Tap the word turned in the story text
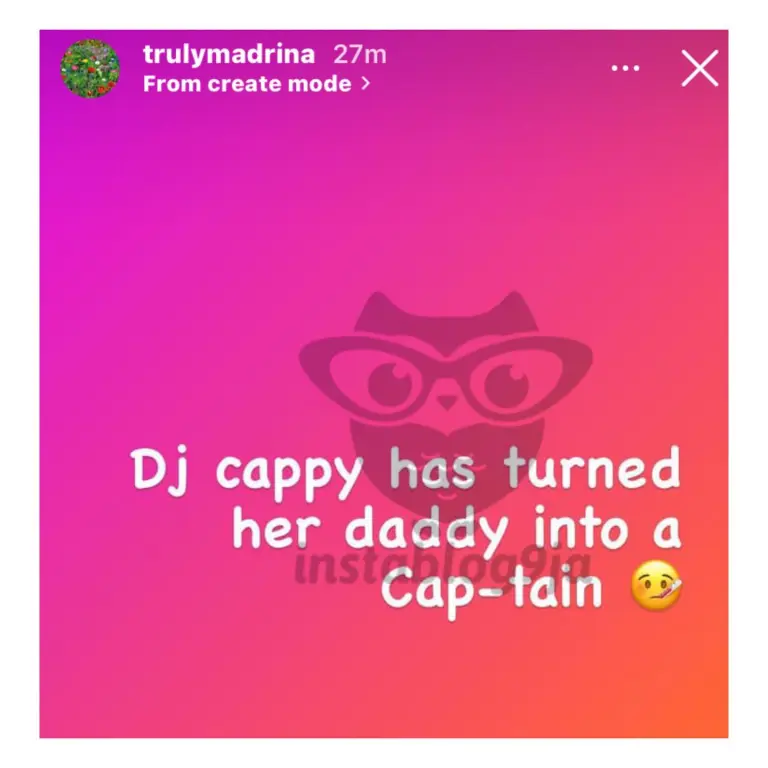The width and height of the screenshot is (768, 768). coord(592,469)
